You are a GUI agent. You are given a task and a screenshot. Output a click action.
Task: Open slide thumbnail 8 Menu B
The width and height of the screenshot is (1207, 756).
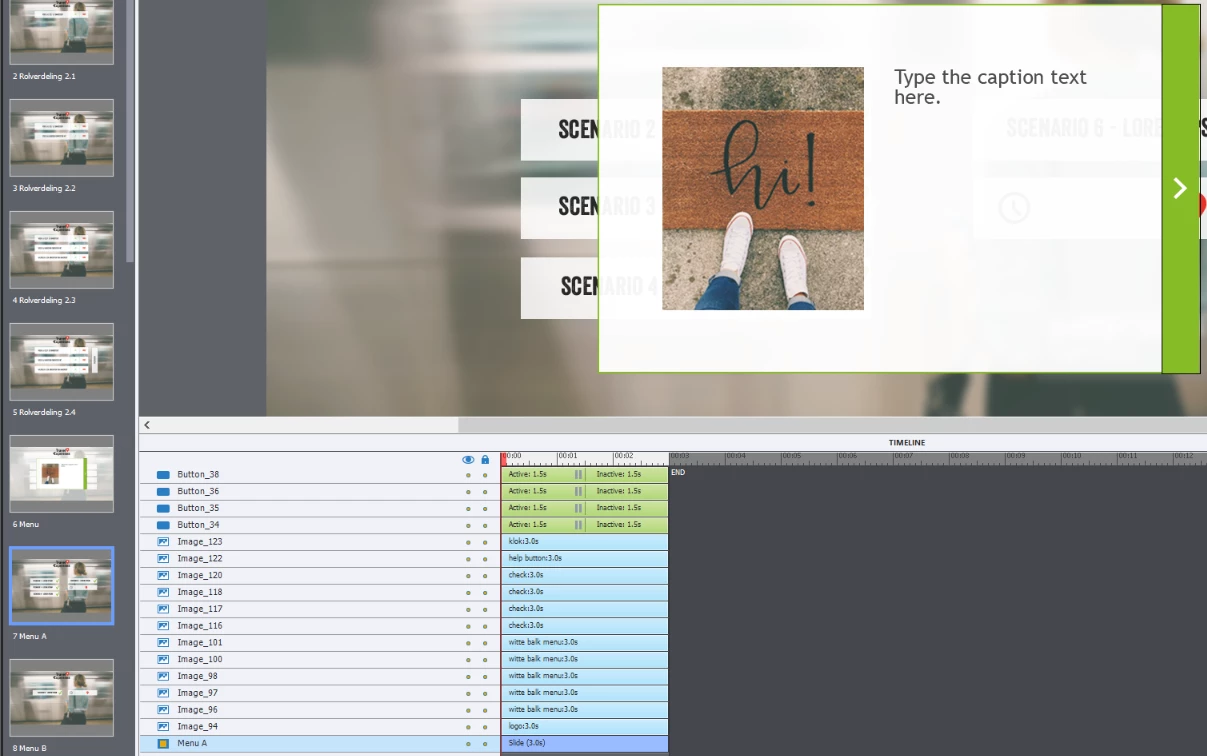pyautogui.click(x=62, y=698)
